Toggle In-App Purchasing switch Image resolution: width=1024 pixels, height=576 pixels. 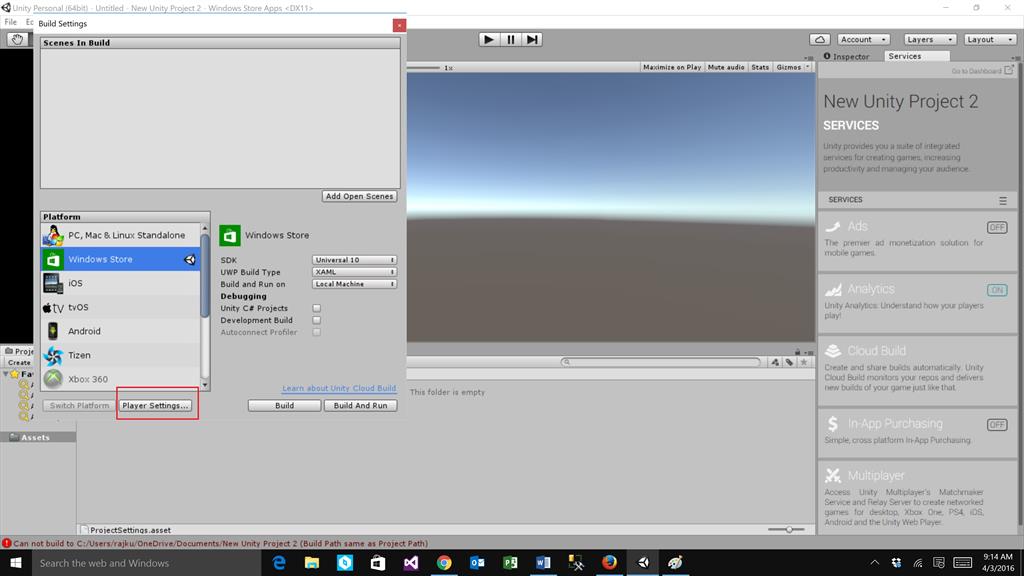coord(997,424)
